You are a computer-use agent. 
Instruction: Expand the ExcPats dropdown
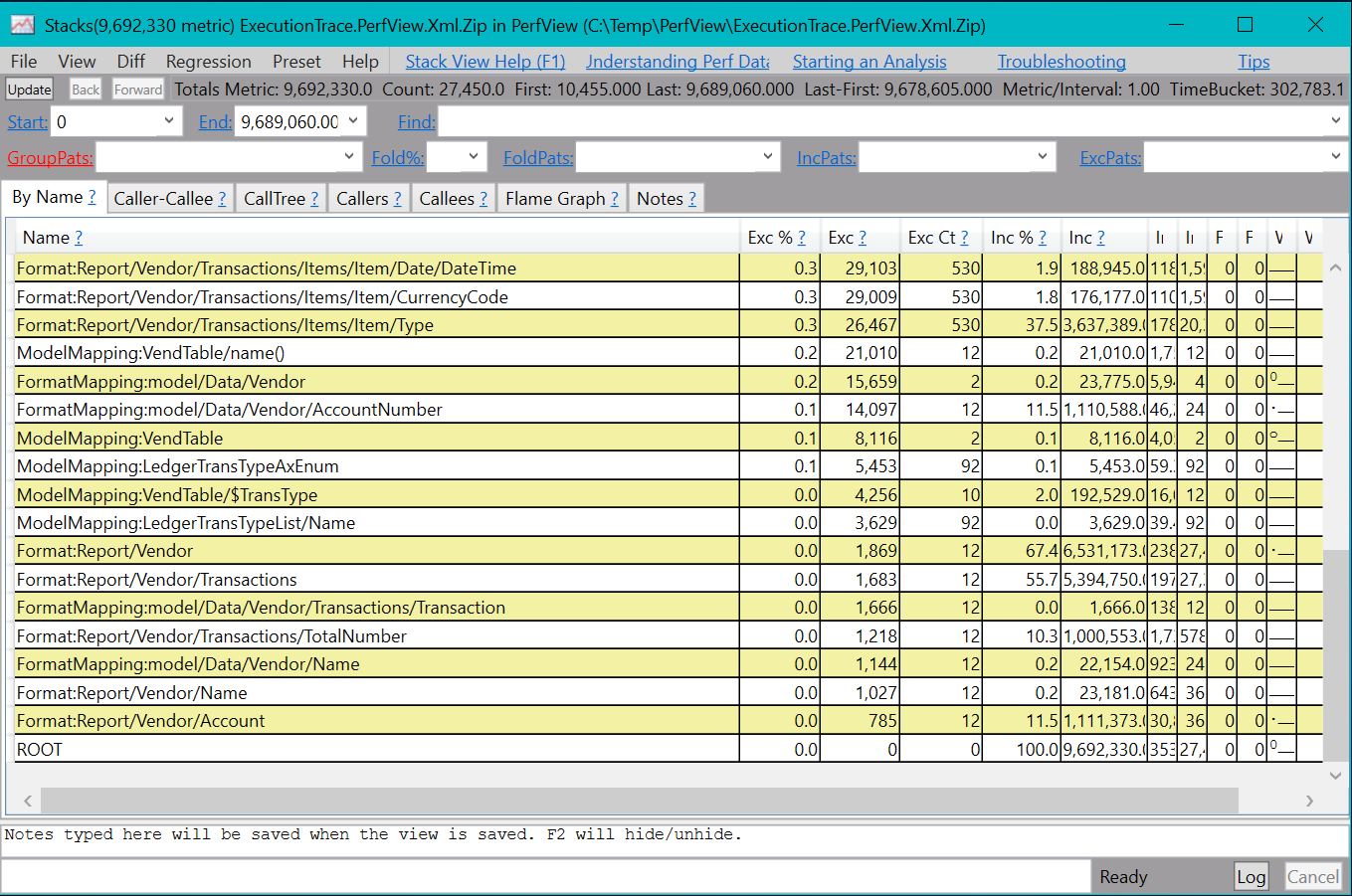point(1336,157)
